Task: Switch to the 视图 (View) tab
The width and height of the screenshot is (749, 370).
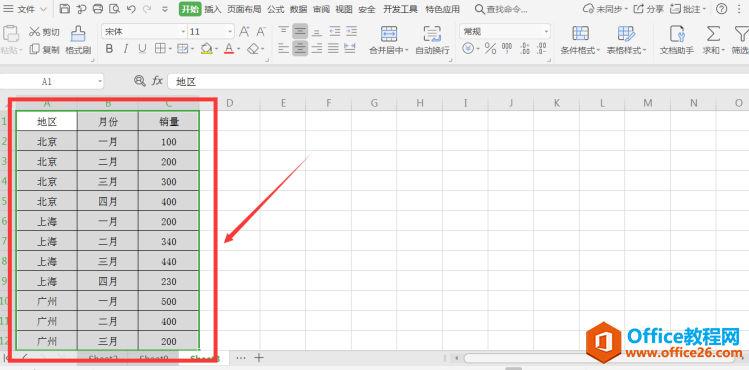Action: pyautogui.click(x=344, y=9)
